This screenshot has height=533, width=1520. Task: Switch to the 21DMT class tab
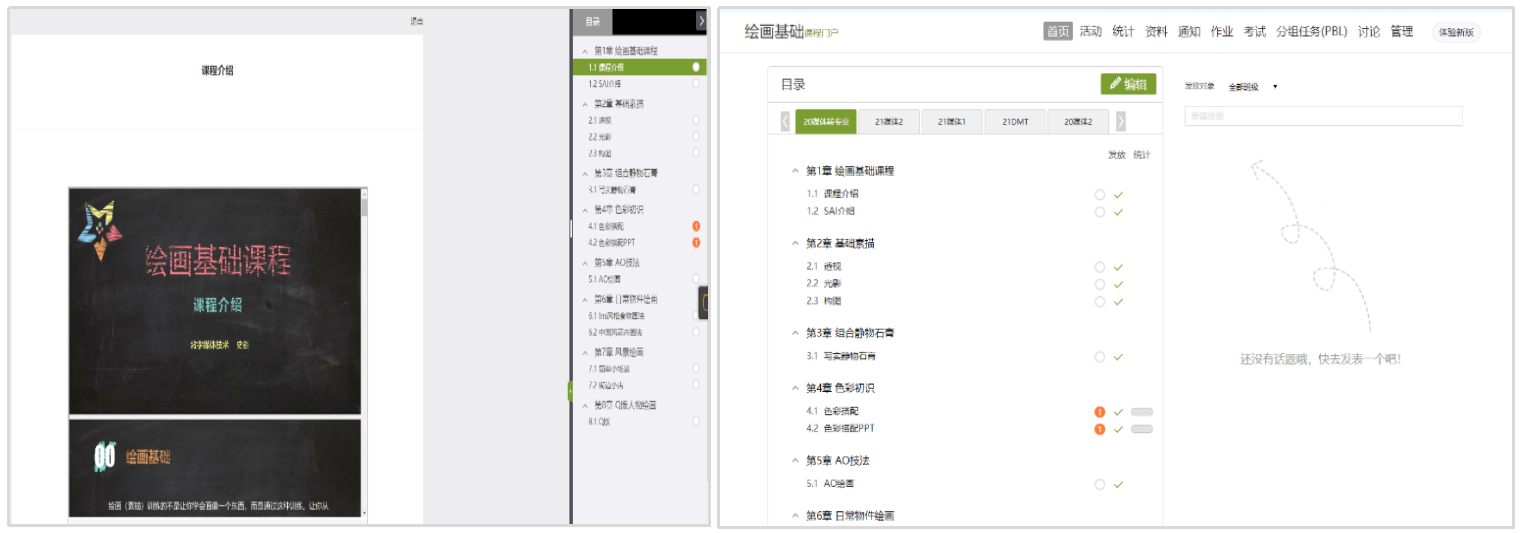point(1015,122)
